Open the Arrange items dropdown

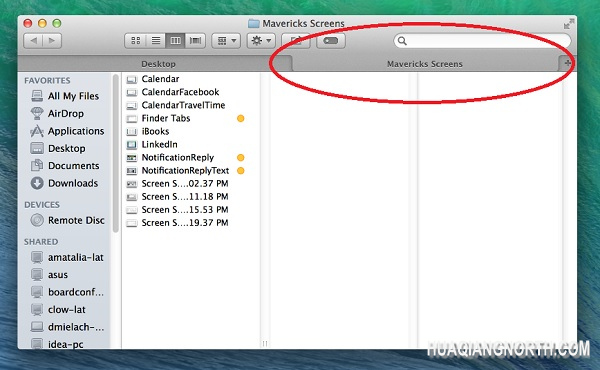point(226,41)
